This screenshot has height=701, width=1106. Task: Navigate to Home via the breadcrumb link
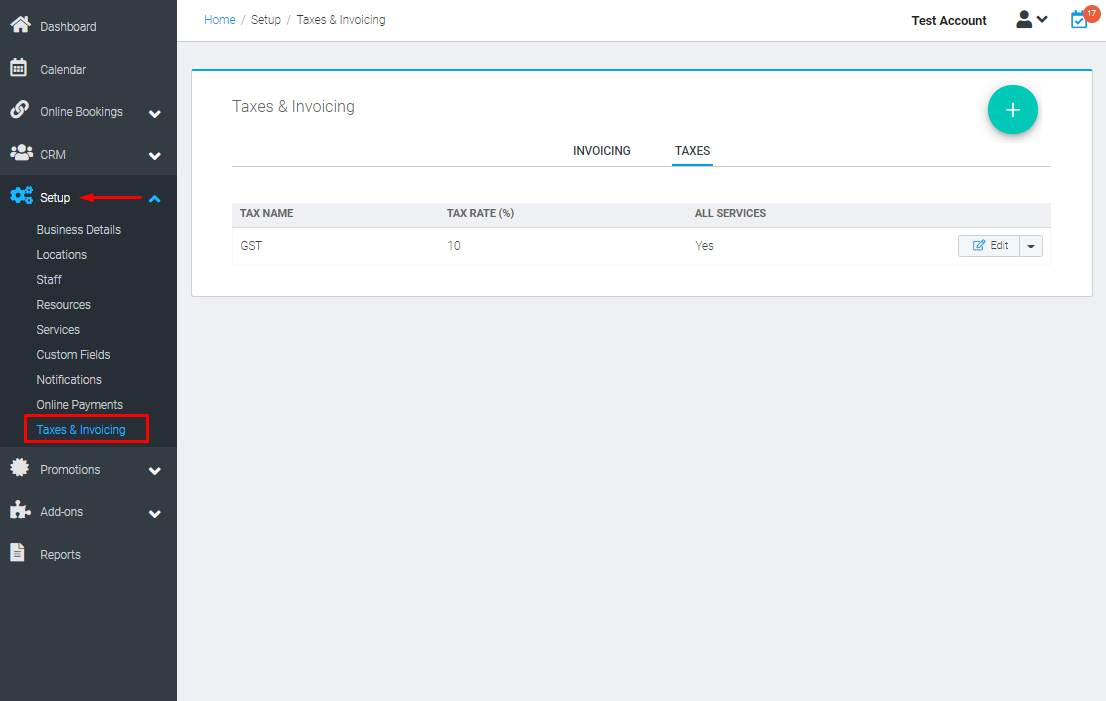click(219, 19)
